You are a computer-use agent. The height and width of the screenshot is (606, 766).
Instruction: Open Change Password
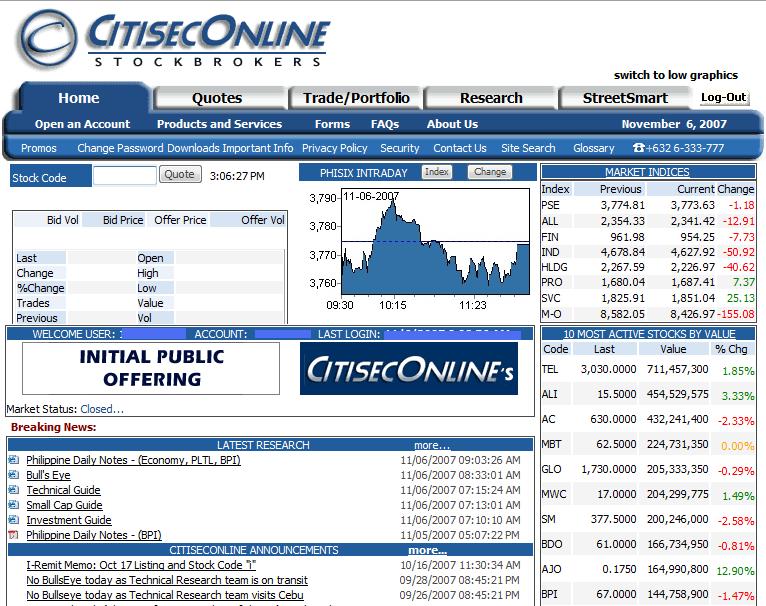[120, 148]
